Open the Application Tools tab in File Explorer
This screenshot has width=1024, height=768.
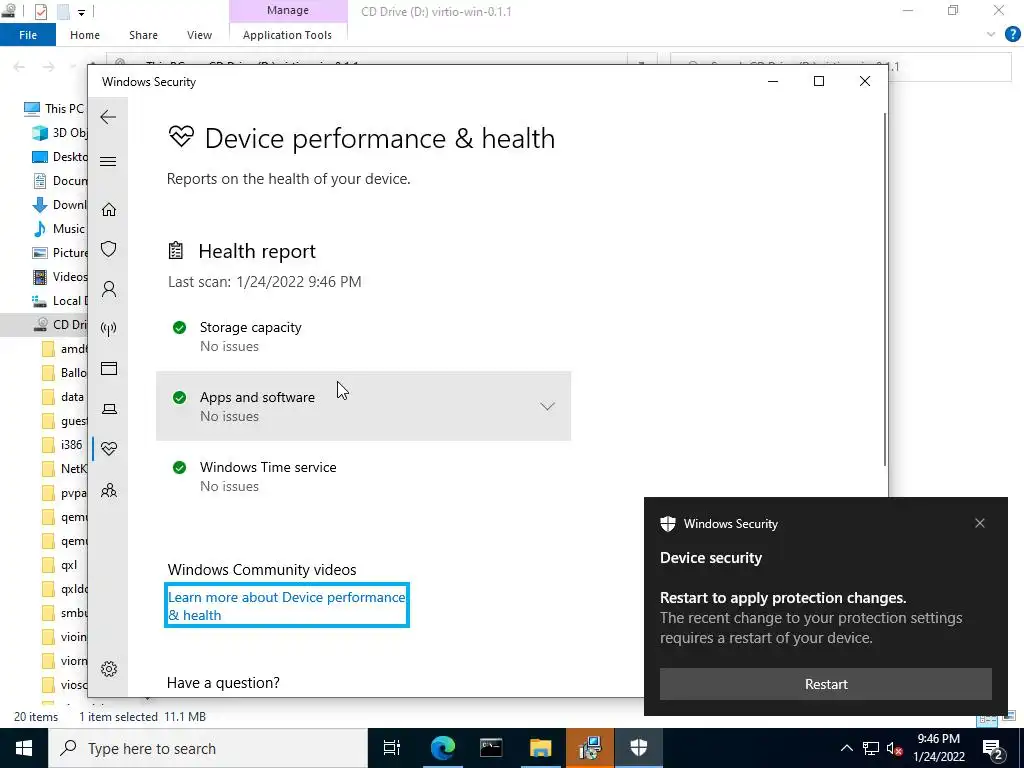pyautogui.click(x=287, y=35)
